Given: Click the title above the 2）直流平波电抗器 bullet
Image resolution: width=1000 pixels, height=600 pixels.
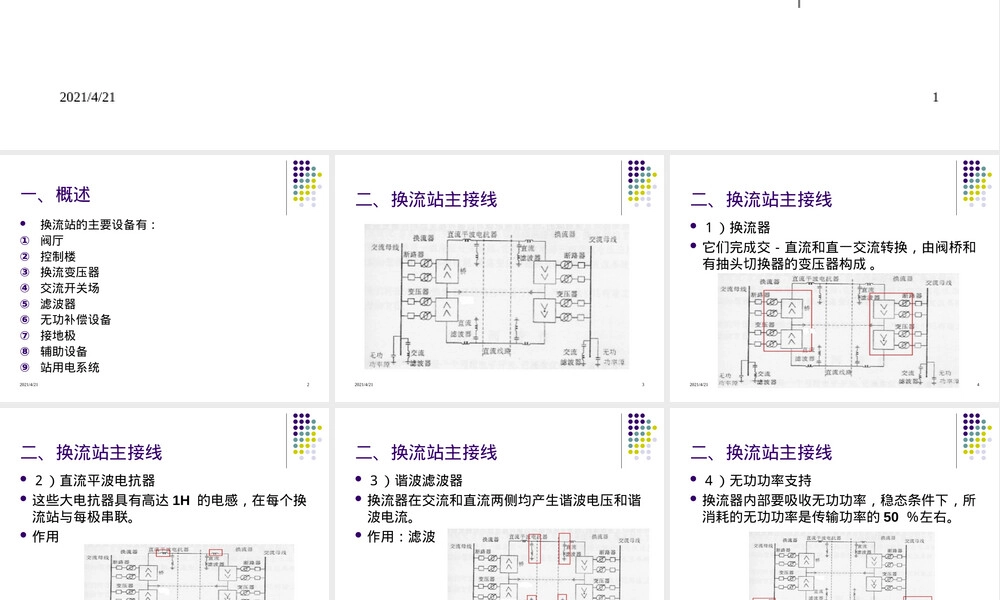Looking at the screenshot, I should pyautogui.click(x=91, y=452).
